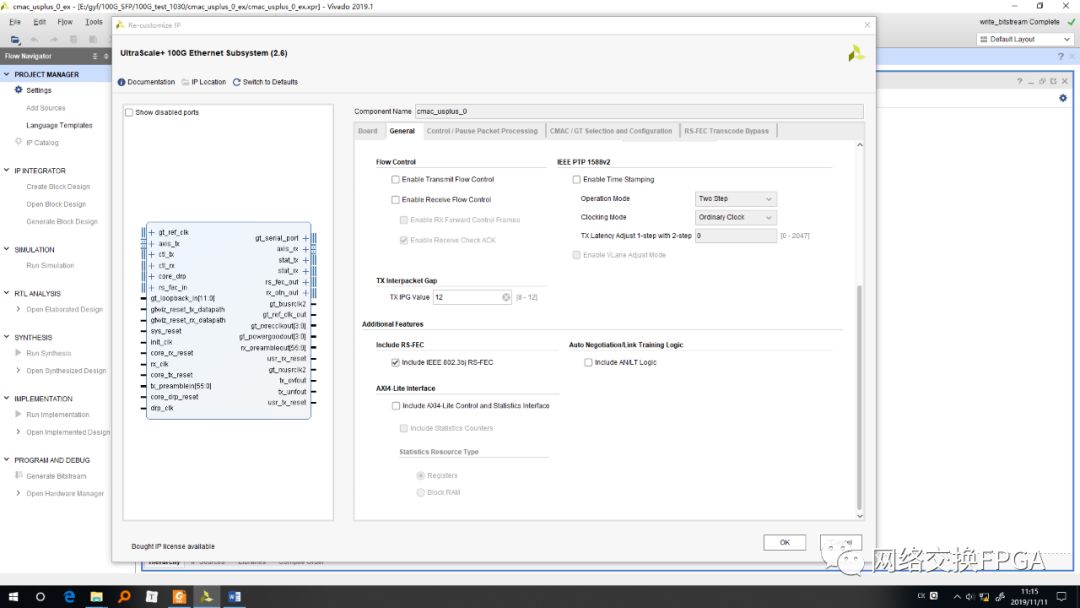Check Include AN/LT Logic
This screenshot has width=1080, height=608.
tap(588, 362)
